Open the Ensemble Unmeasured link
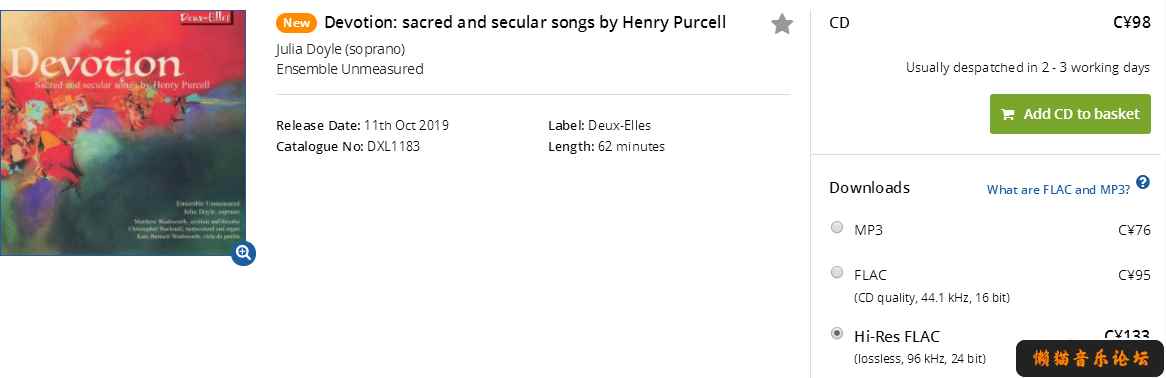The height and width of the screenshot is (378, 1166). [350, 69]
